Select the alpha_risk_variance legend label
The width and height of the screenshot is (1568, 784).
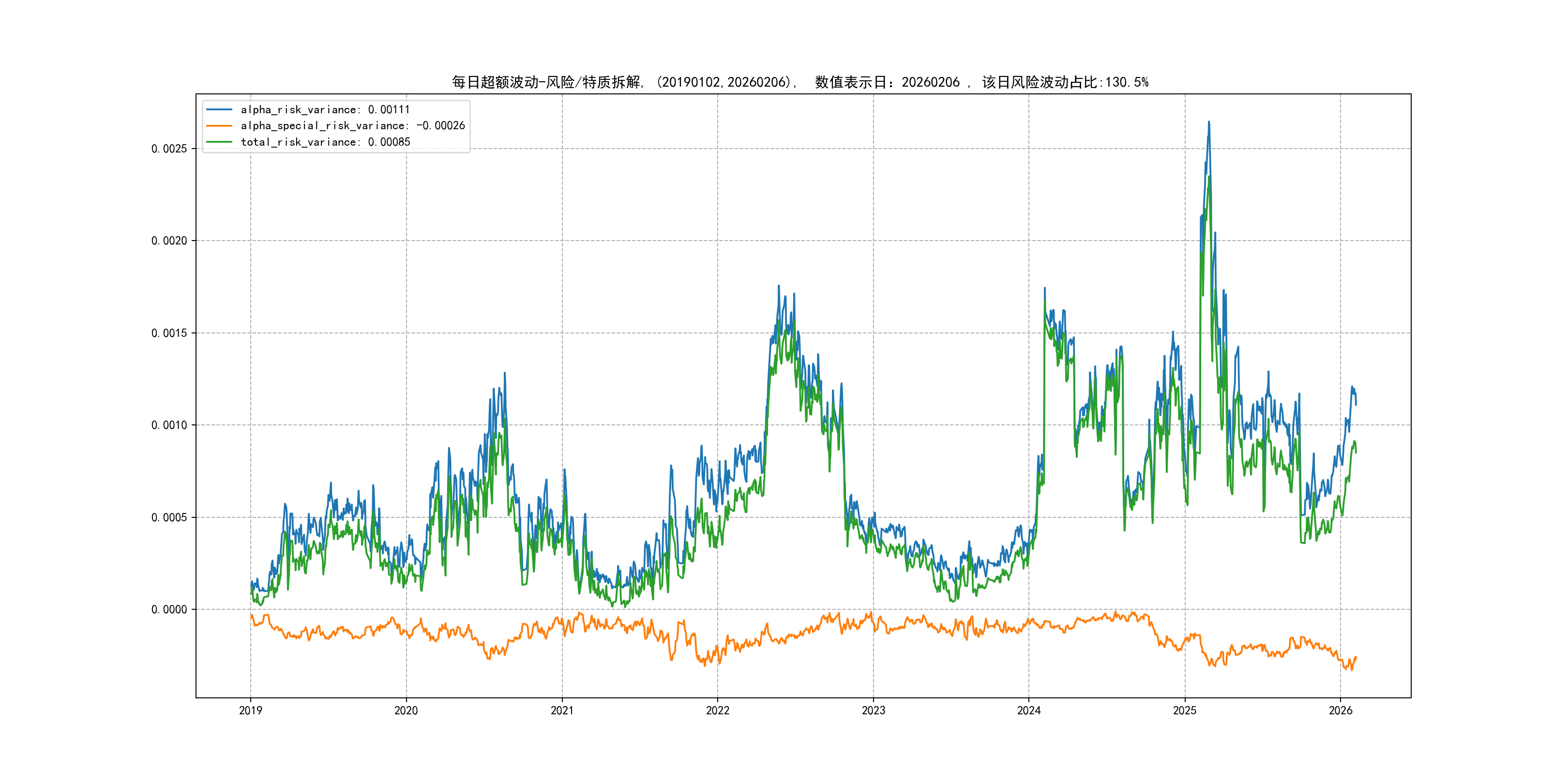coord(325,109)
